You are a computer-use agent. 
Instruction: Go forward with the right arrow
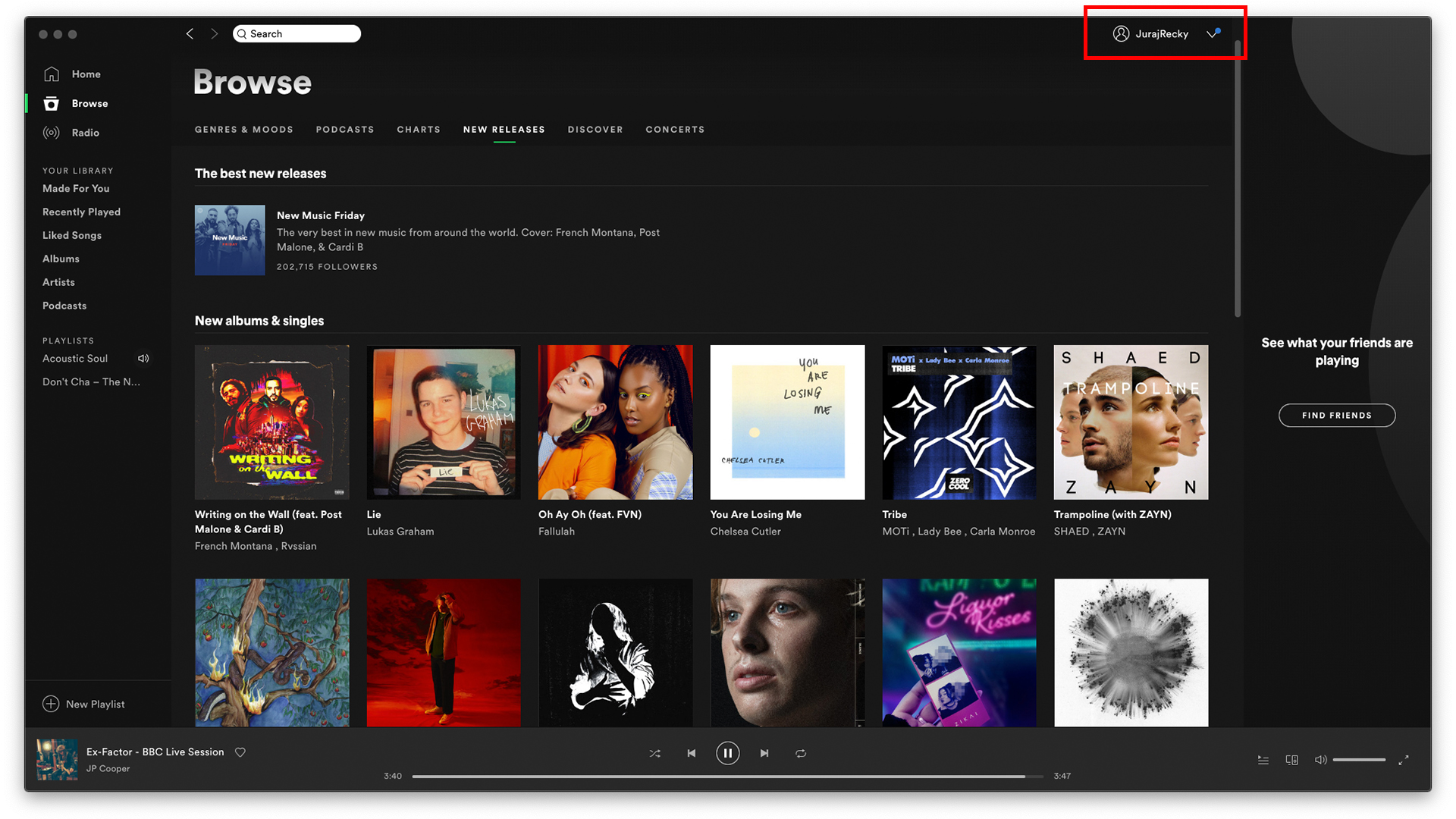click(x=215, y=33)
